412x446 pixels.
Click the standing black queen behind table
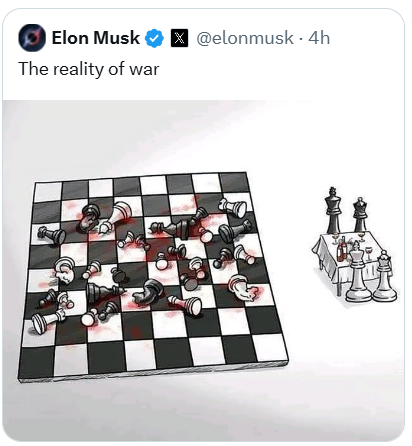[360, 215]
